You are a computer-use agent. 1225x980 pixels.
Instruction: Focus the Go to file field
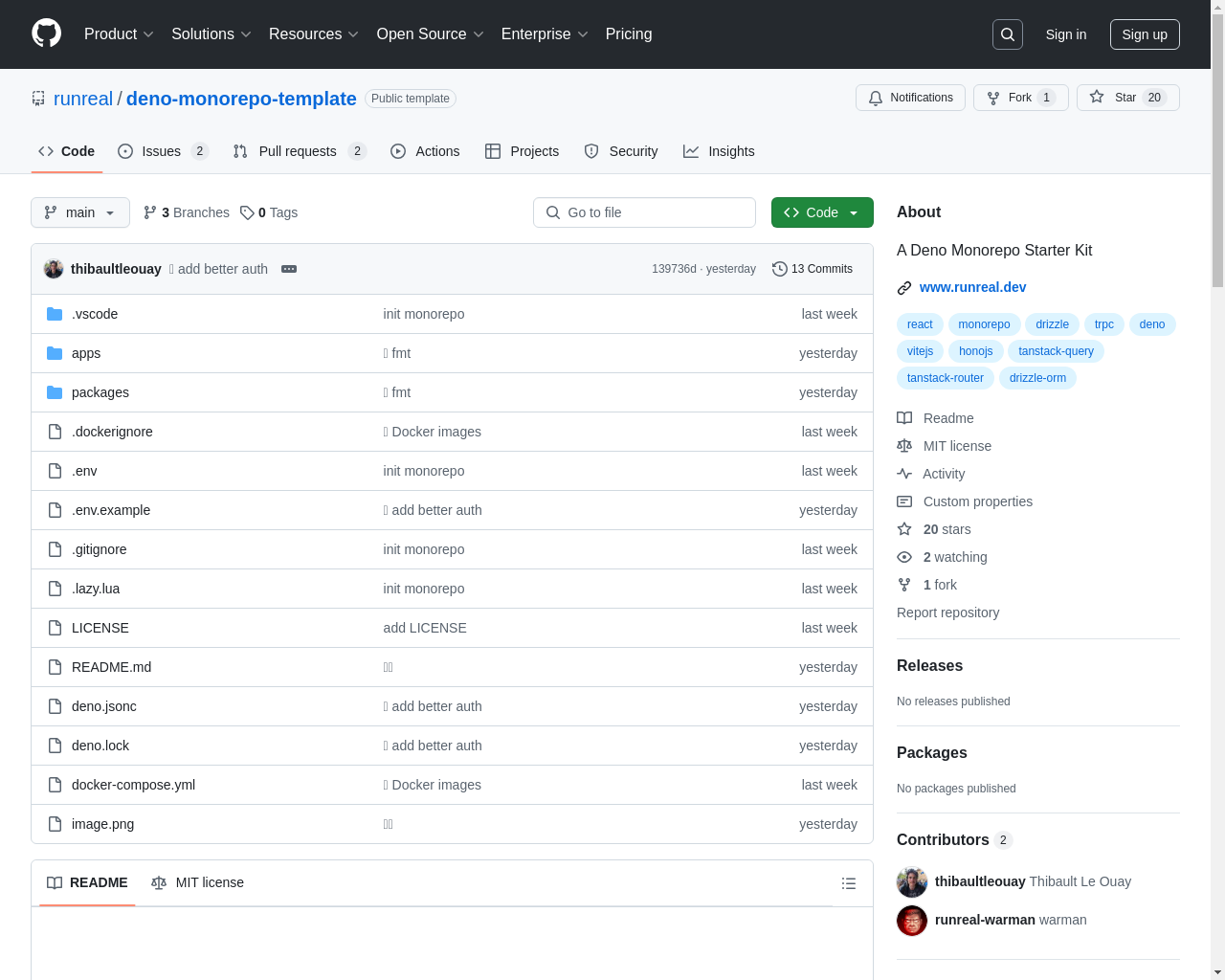644,212
